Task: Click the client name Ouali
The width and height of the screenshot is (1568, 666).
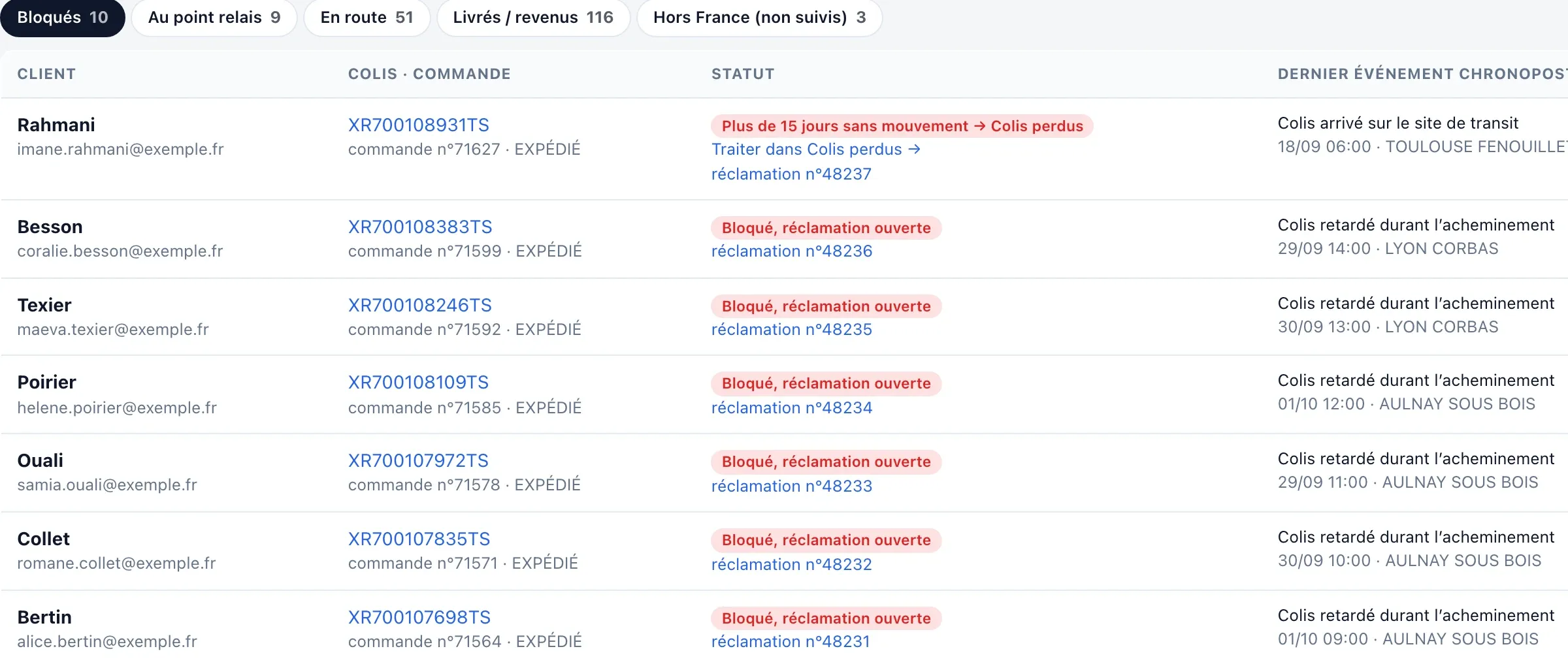Action: tap(41, 460)
